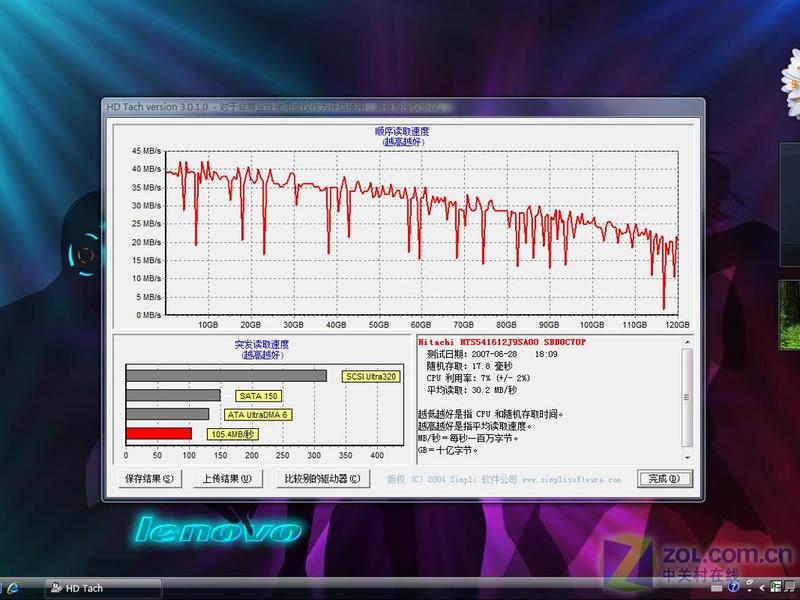Click scroll-down arrow of results text panel

click(687, 458)
